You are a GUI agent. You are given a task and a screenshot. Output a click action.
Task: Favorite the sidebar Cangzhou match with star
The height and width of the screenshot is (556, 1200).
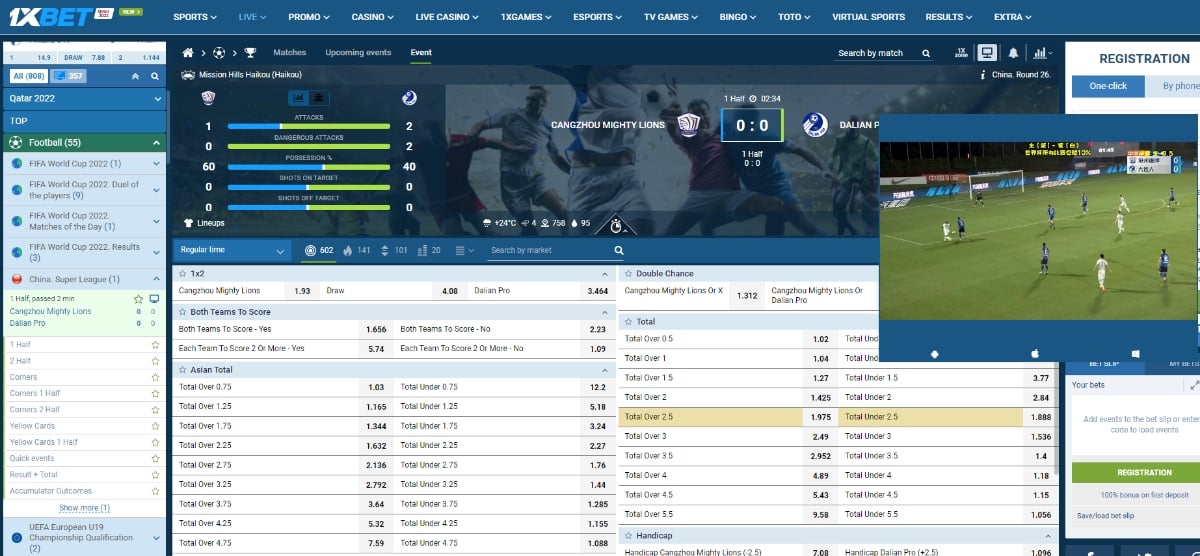click(138, 299)
